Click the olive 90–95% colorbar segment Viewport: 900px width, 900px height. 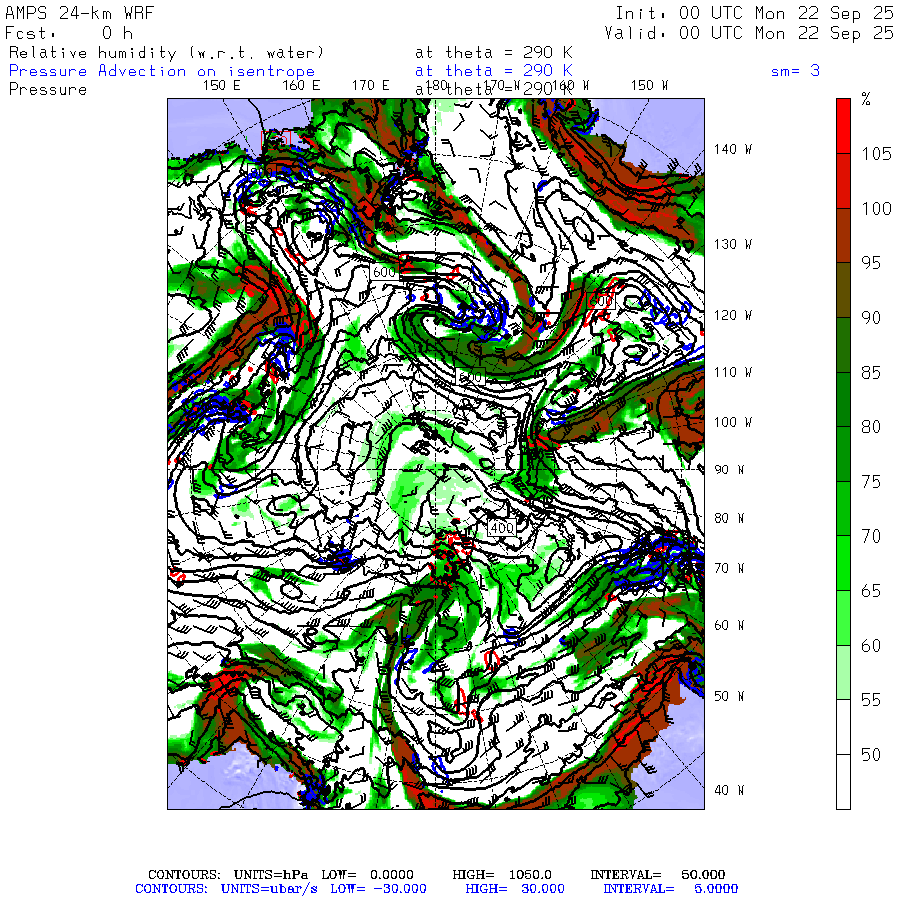(844, 290)
